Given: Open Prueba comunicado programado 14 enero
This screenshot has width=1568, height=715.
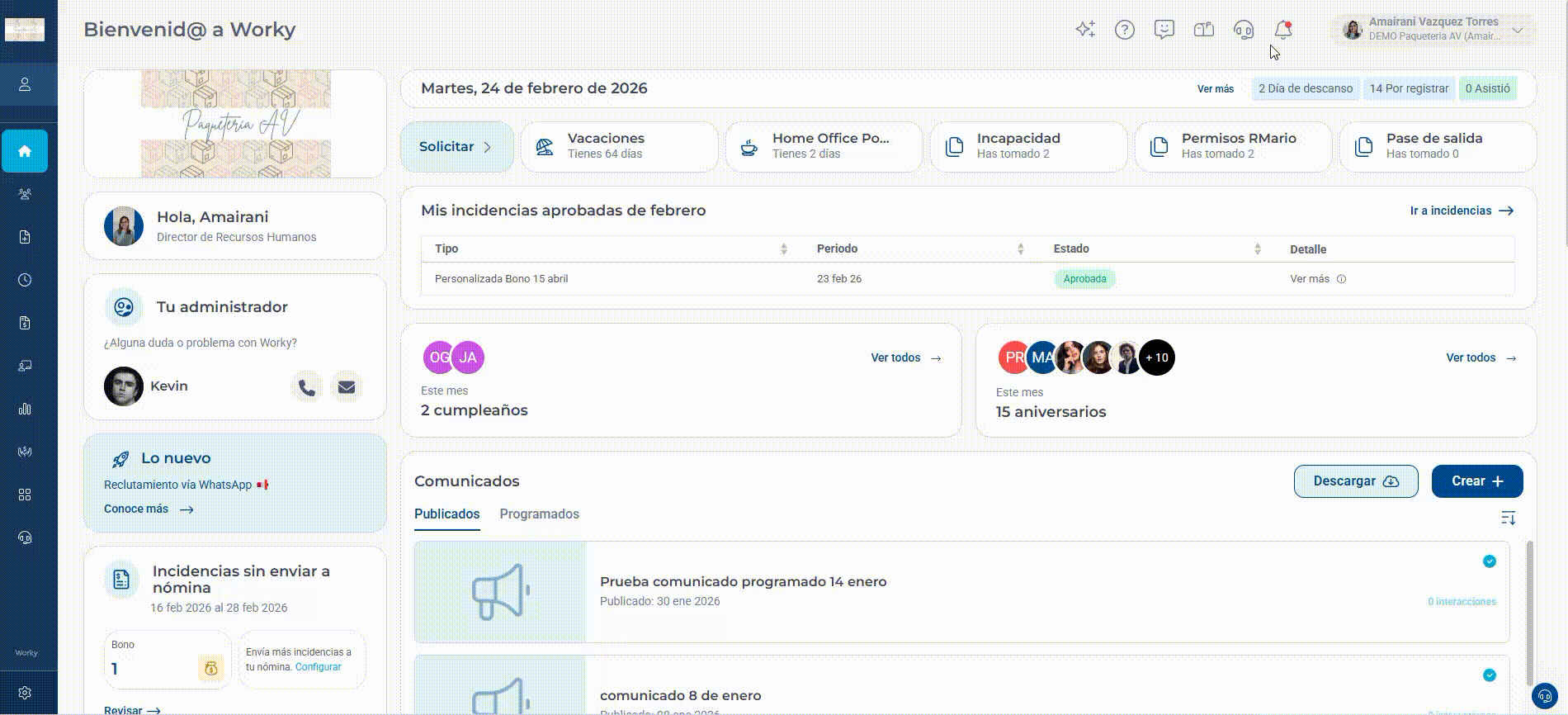Looking at the screenshot, I should click(x=961, y=592).
